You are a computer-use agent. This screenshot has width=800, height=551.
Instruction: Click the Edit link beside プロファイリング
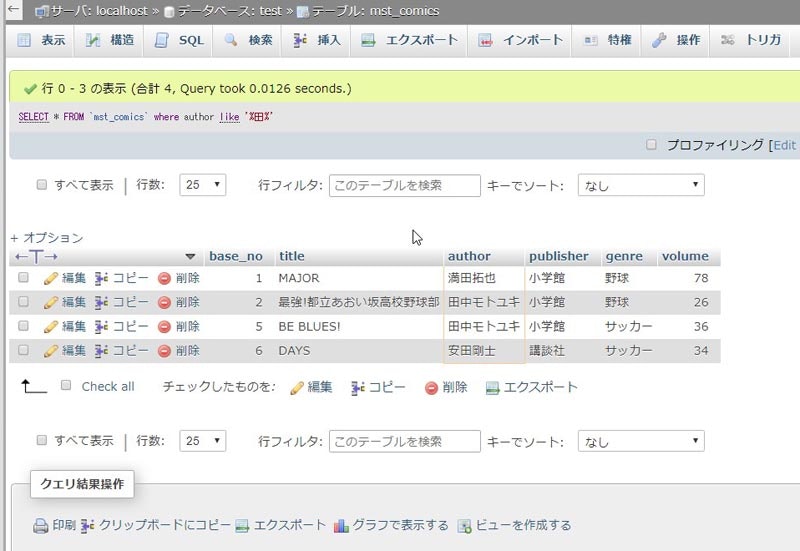pos(785,145)
